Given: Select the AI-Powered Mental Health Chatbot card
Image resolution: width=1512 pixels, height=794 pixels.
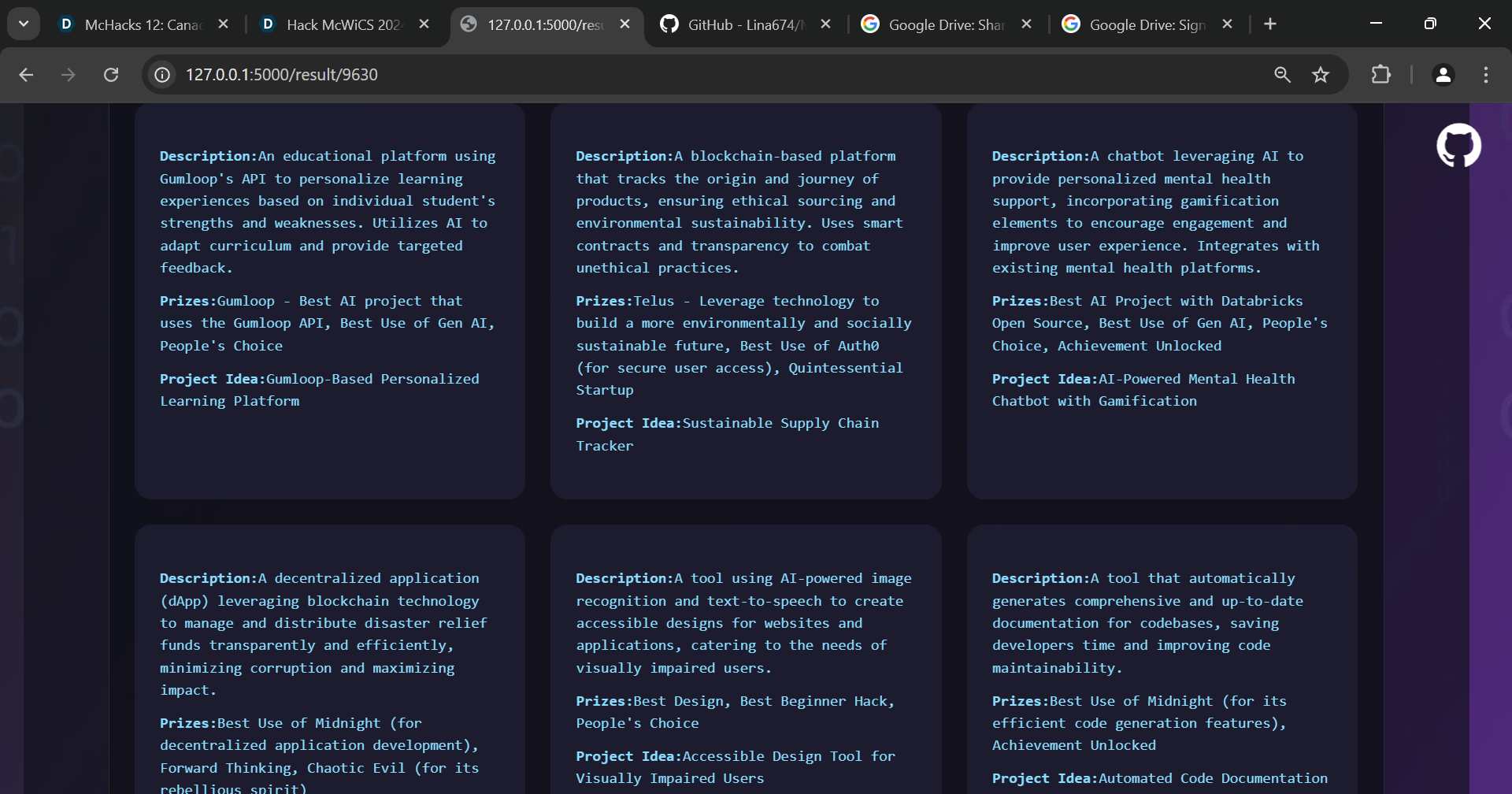Looking at the screenshot, I should pyautogui.click(x=1162, y=301).
